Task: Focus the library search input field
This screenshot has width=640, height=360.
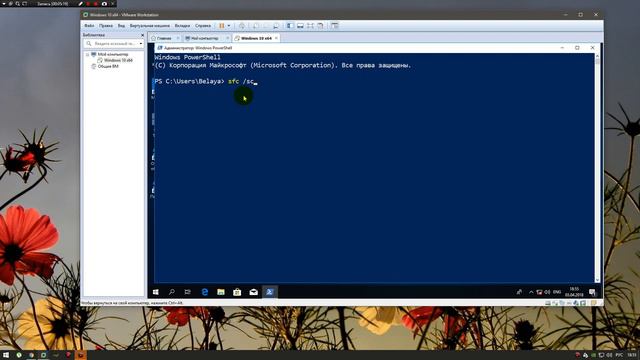Action: pos(113,43)
